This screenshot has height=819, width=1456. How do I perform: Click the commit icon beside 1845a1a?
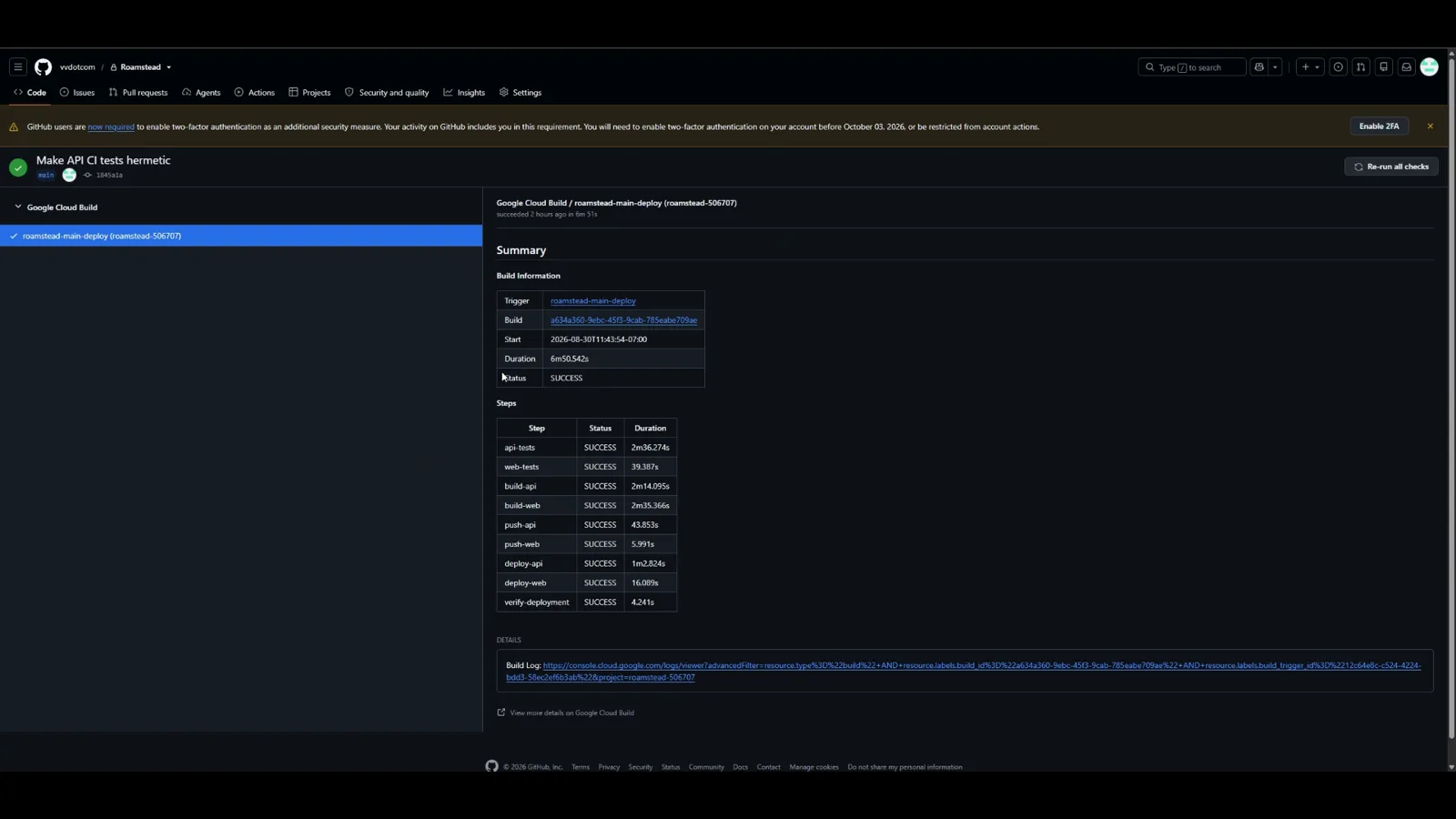pyautogui.click(x=87, y=175)
